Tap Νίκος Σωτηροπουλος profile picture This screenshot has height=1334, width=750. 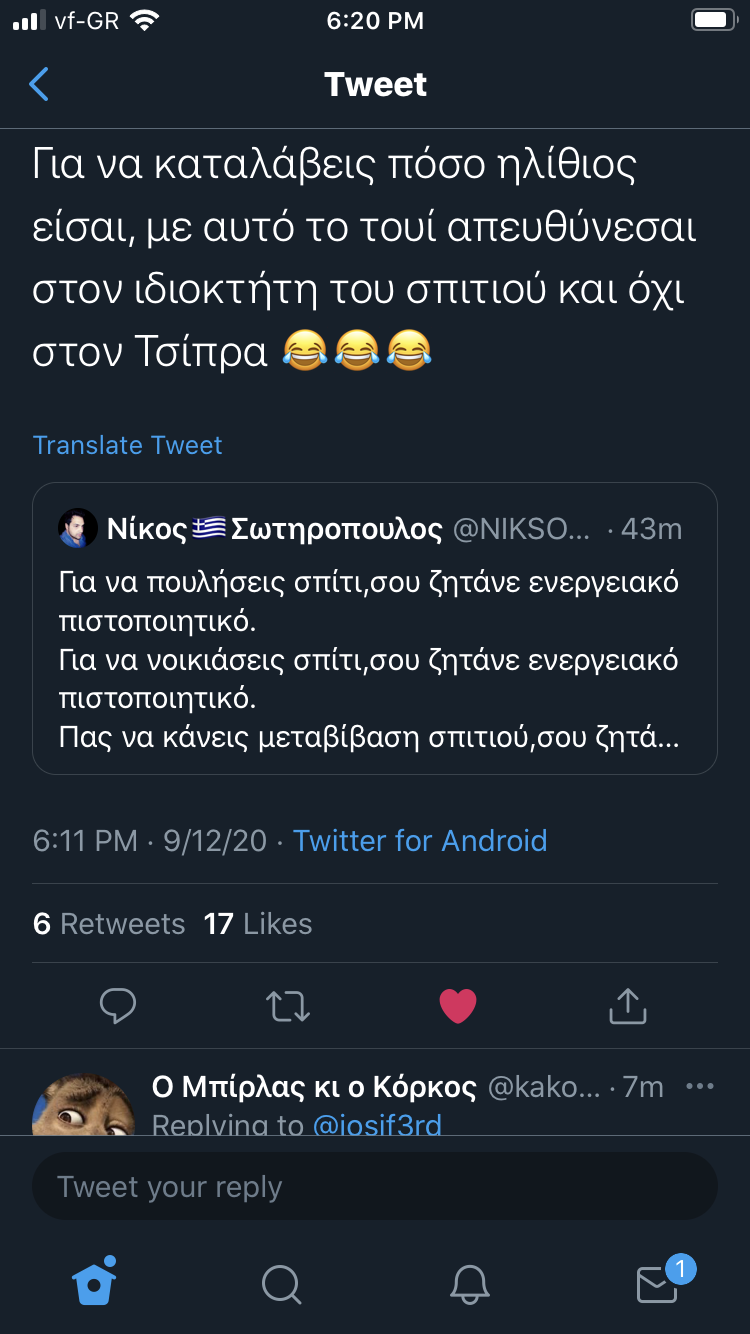[77, 529]
